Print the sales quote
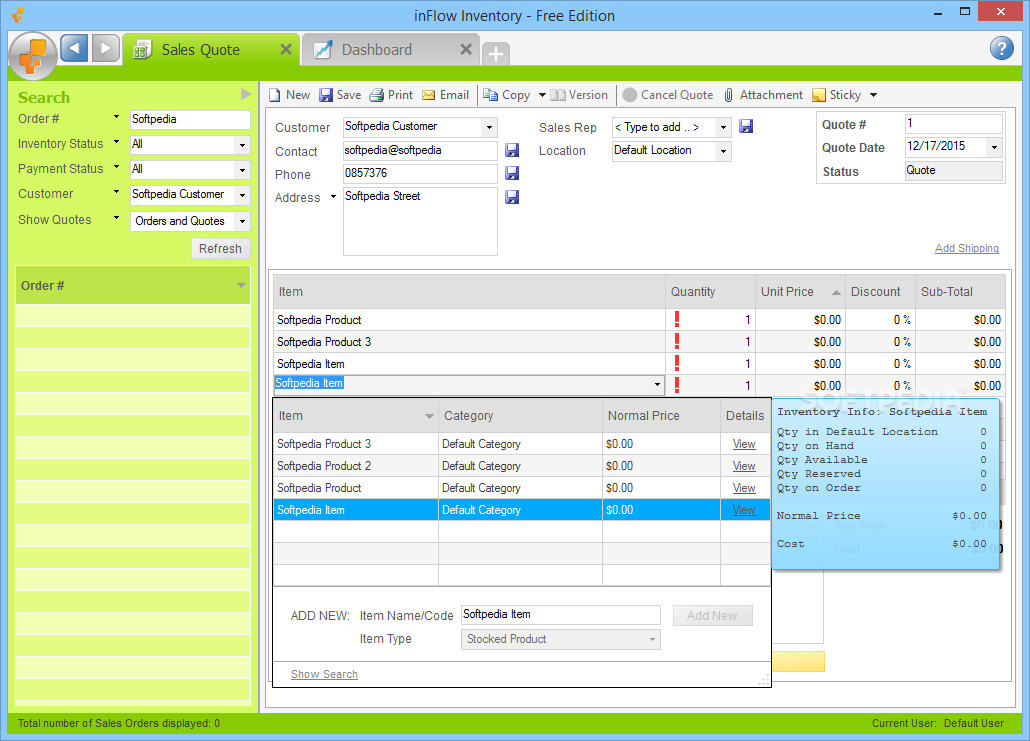1030x741 pixels. (391, 95)
